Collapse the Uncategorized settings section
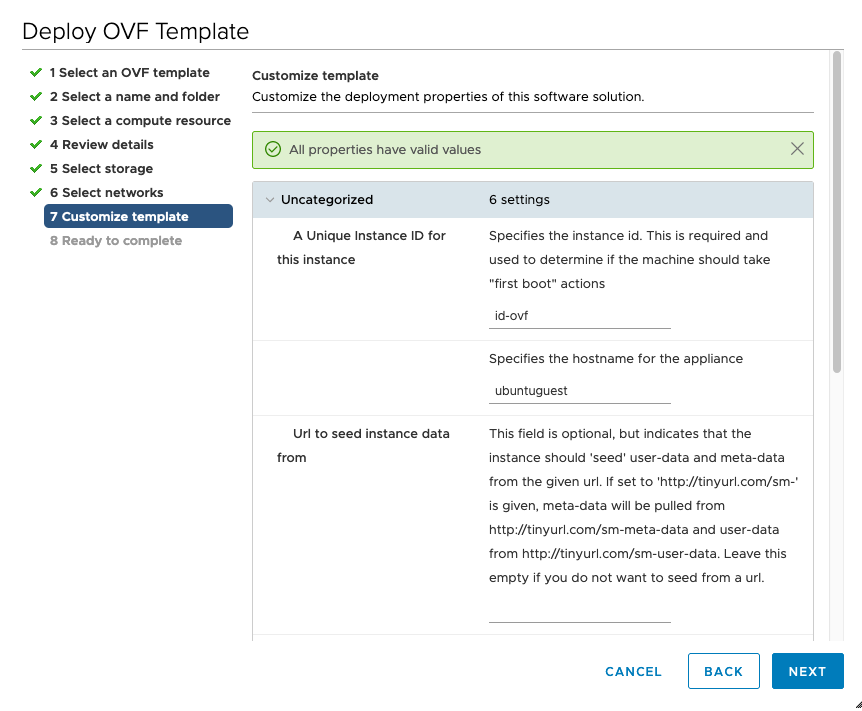Screen dimensions: 862x711 point(269,200)
